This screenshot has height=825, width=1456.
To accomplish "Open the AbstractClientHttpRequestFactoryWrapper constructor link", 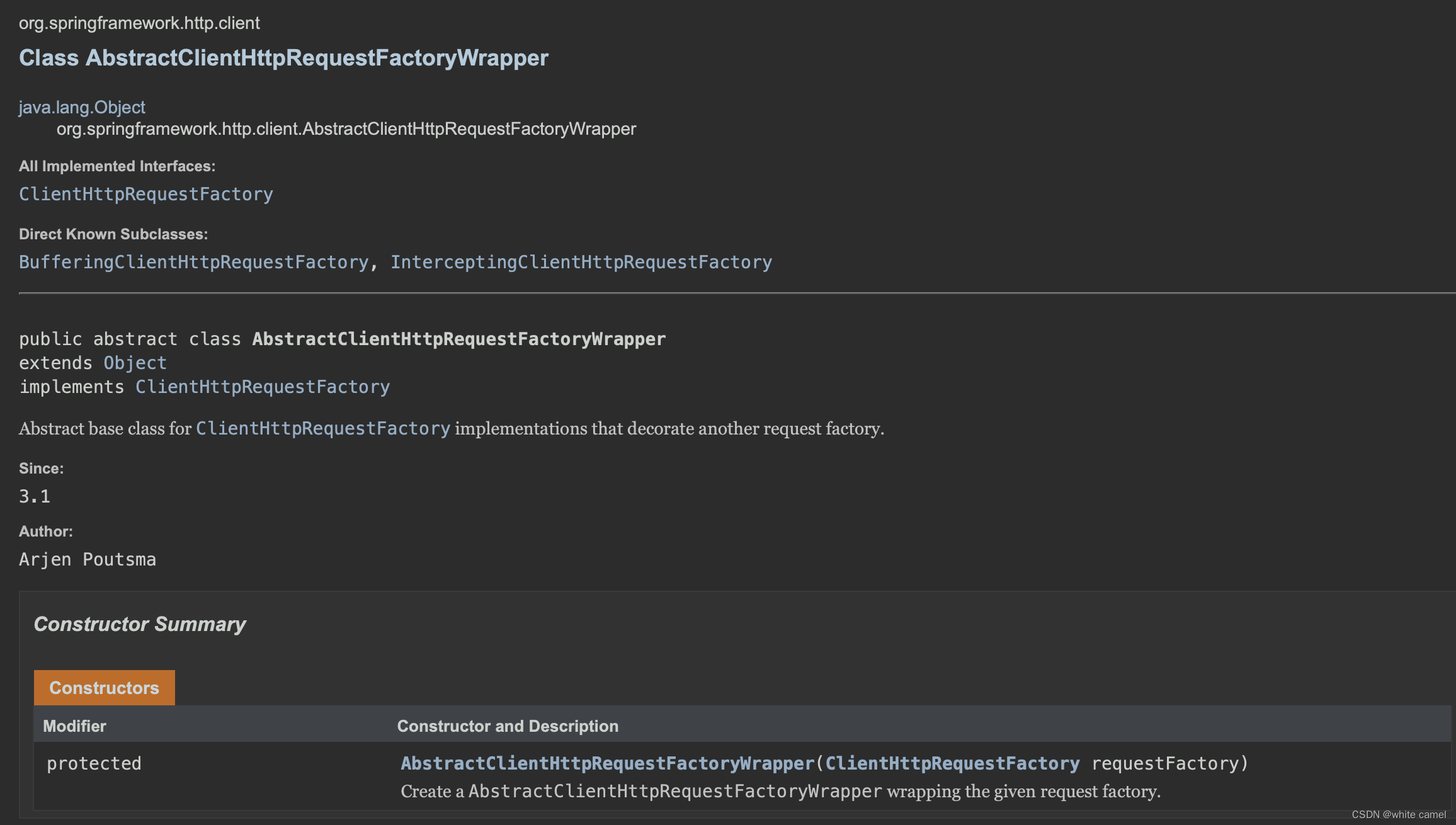I will (x=607, y=763).
